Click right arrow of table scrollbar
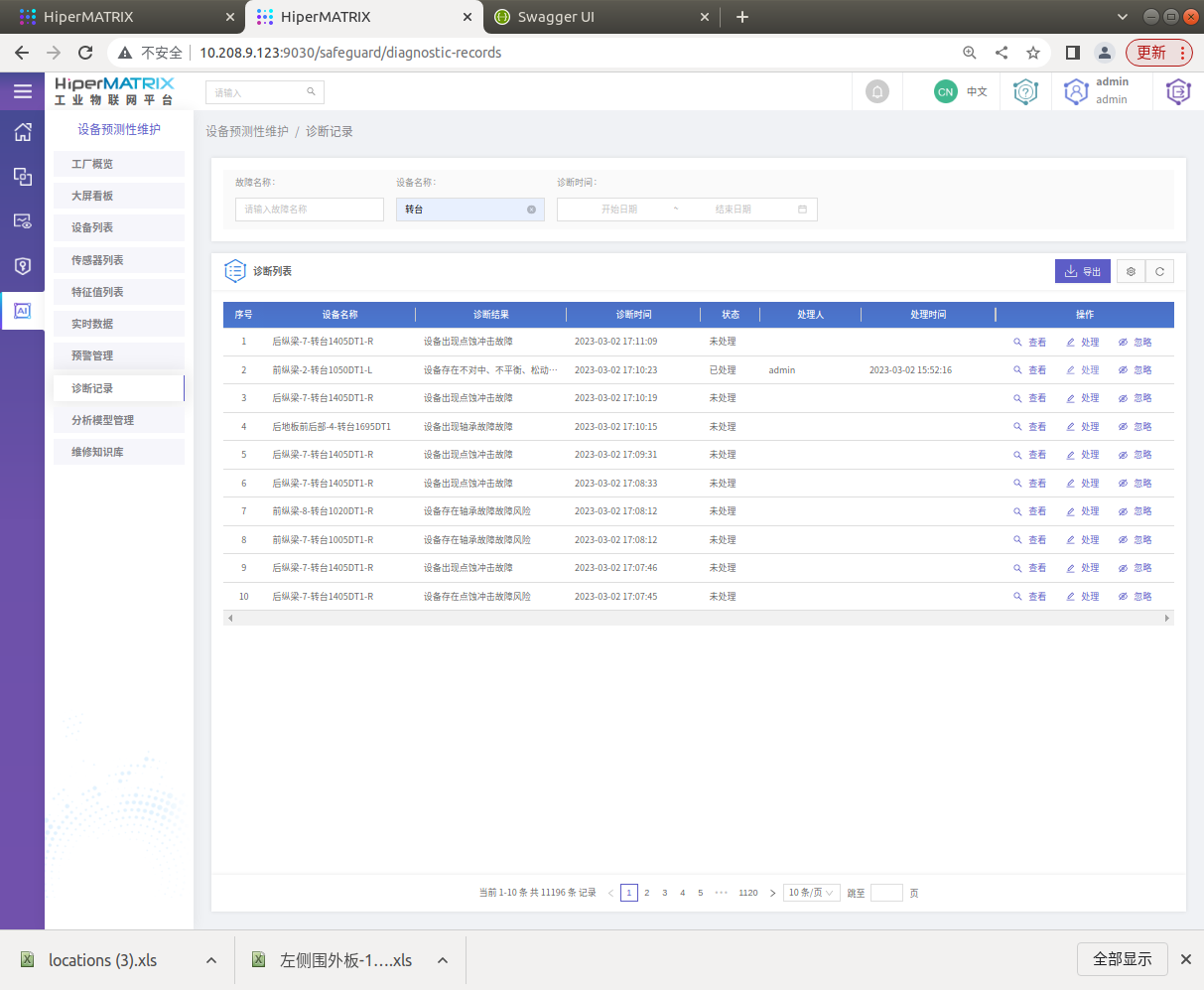 [1167, 618]
